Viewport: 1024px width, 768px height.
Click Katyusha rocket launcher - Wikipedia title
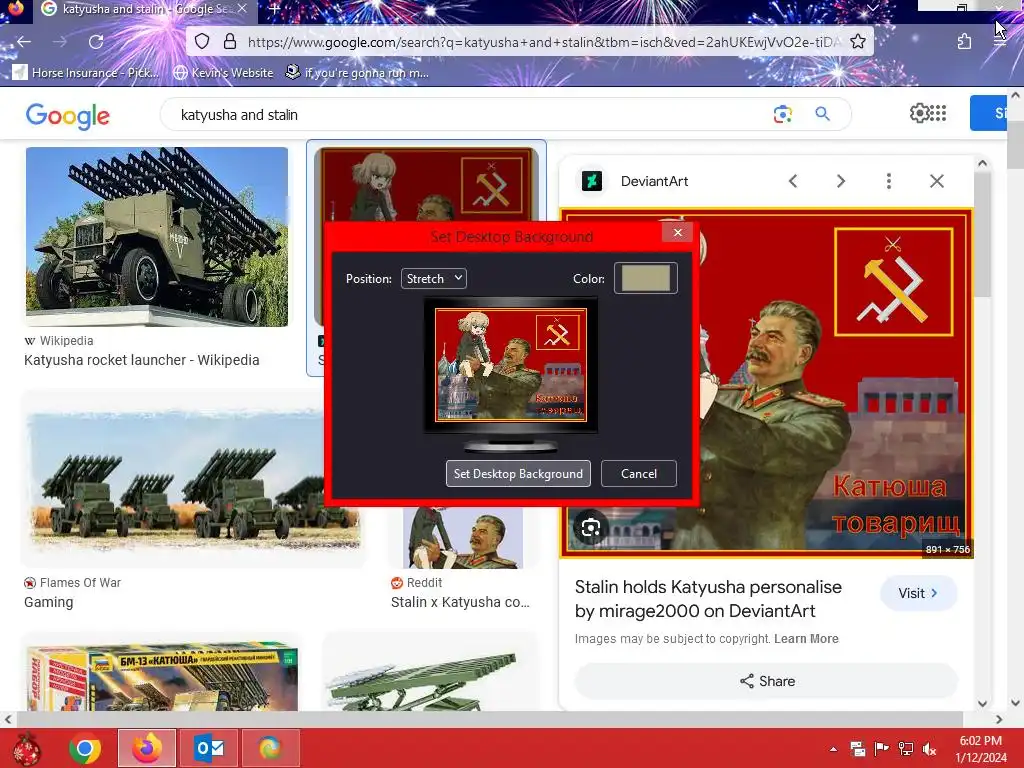coord(142,360)
